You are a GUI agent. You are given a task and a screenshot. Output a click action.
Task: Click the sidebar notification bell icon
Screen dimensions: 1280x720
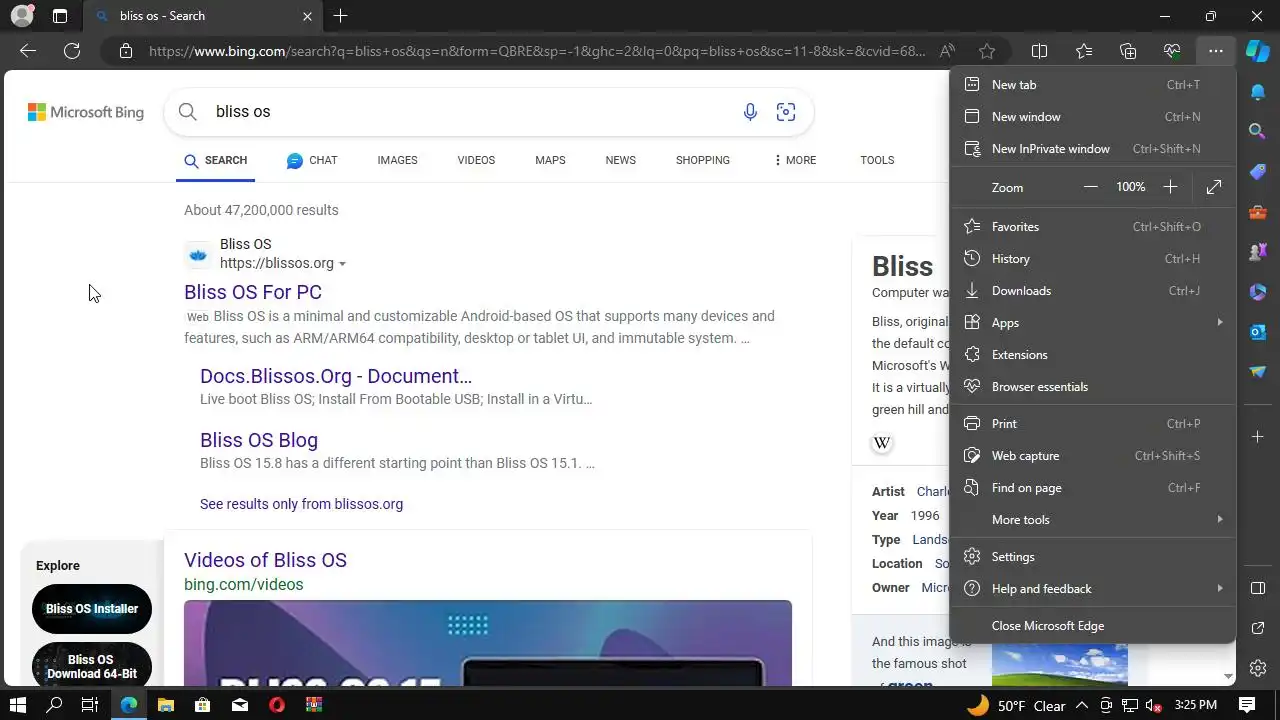pyautogui.click(x=1258, y=92)
